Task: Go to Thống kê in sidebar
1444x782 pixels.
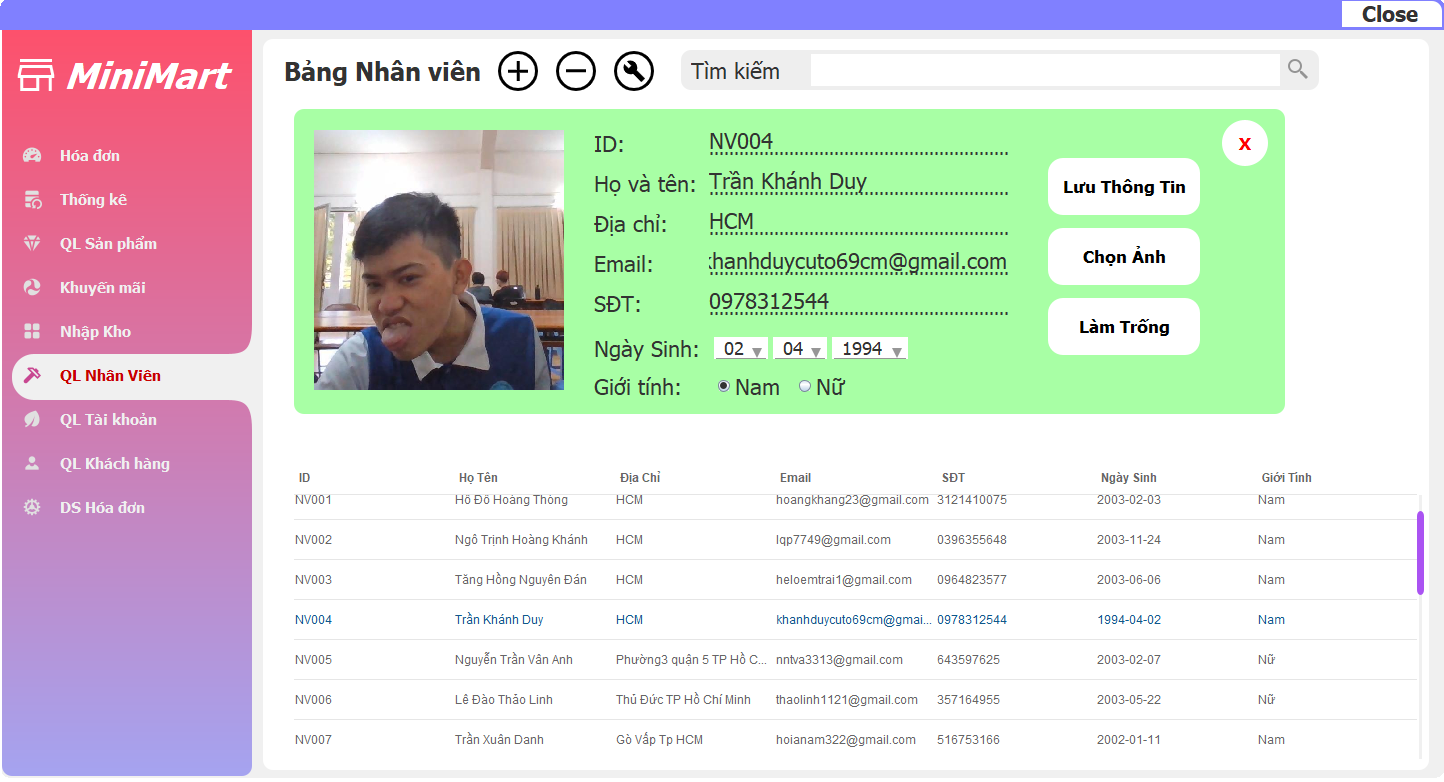Action: 93,200
